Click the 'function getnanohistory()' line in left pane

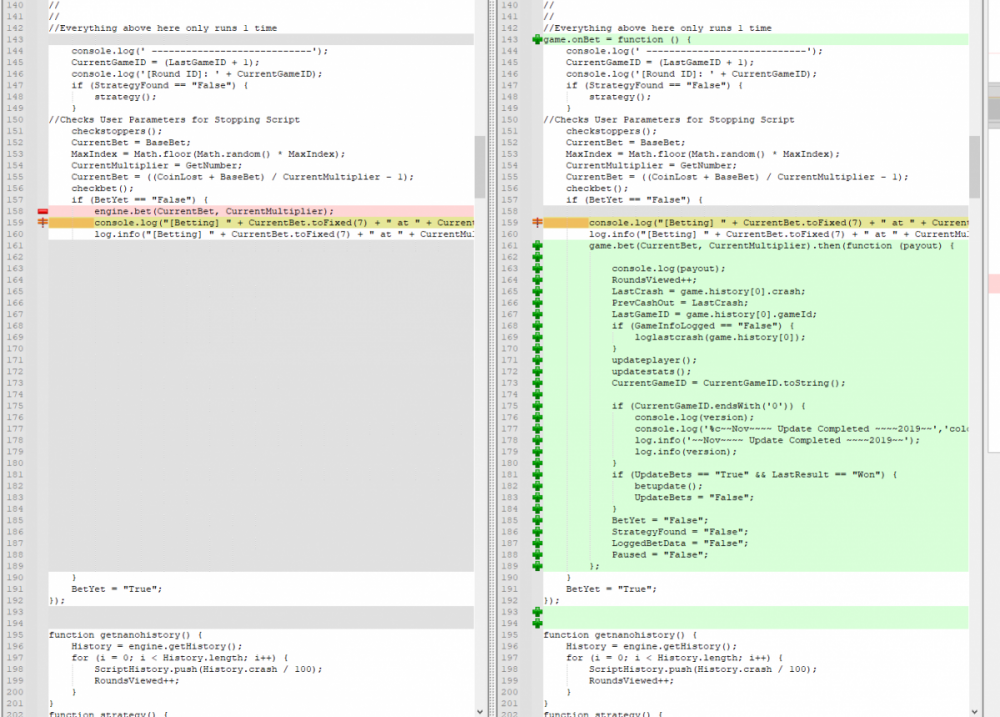[x=126, y=635]
